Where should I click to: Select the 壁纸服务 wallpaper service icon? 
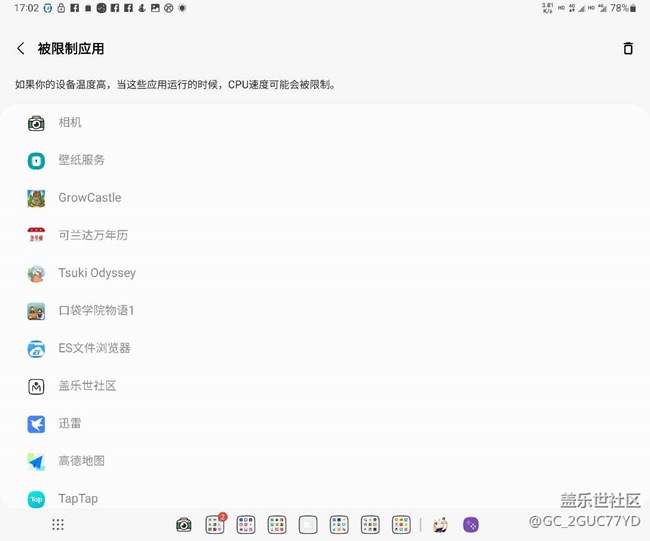point(36,160)
